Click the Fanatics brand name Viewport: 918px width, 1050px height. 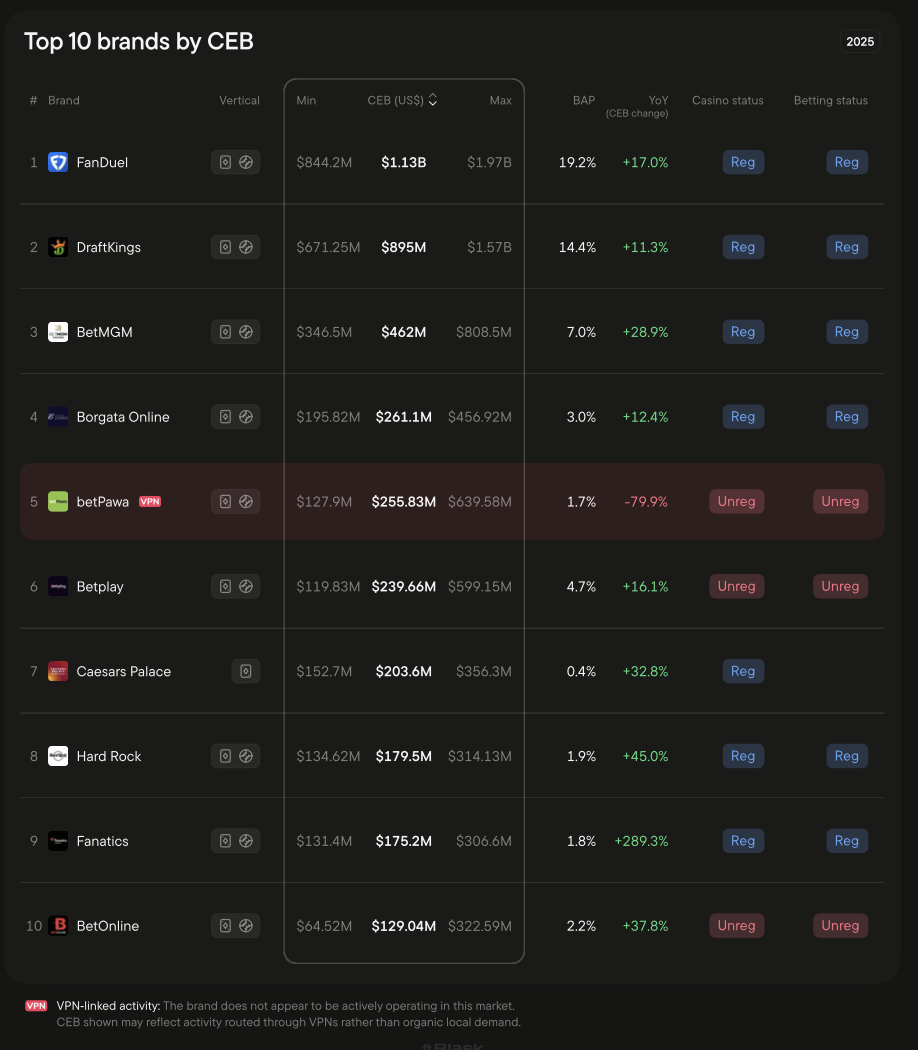click(102, 841)
